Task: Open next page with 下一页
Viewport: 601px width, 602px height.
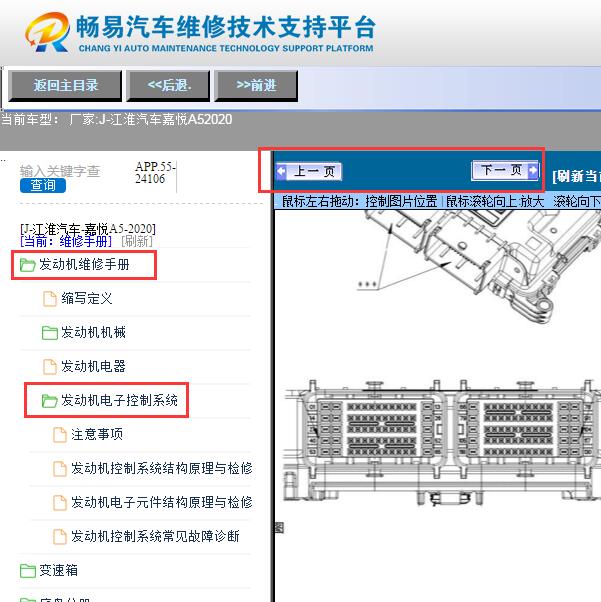Action: (505, 170)
